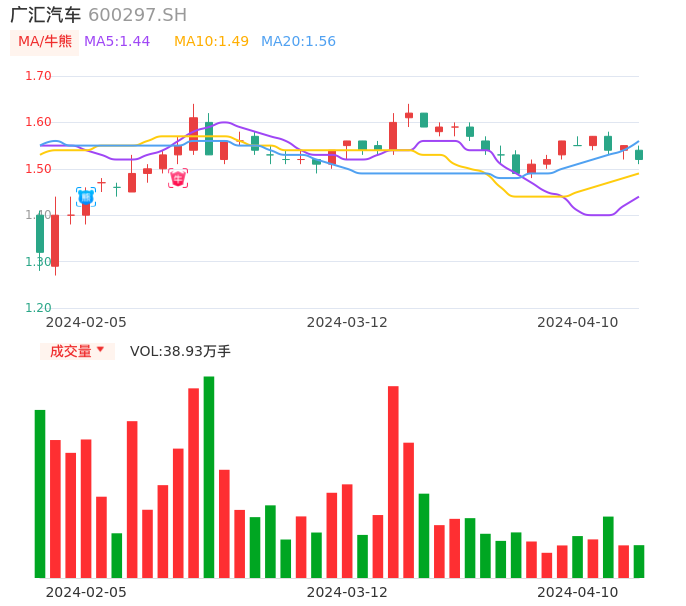Click 2024-03-12 date under volume chart
686x606 pixels.
click(x=347, y=592)
